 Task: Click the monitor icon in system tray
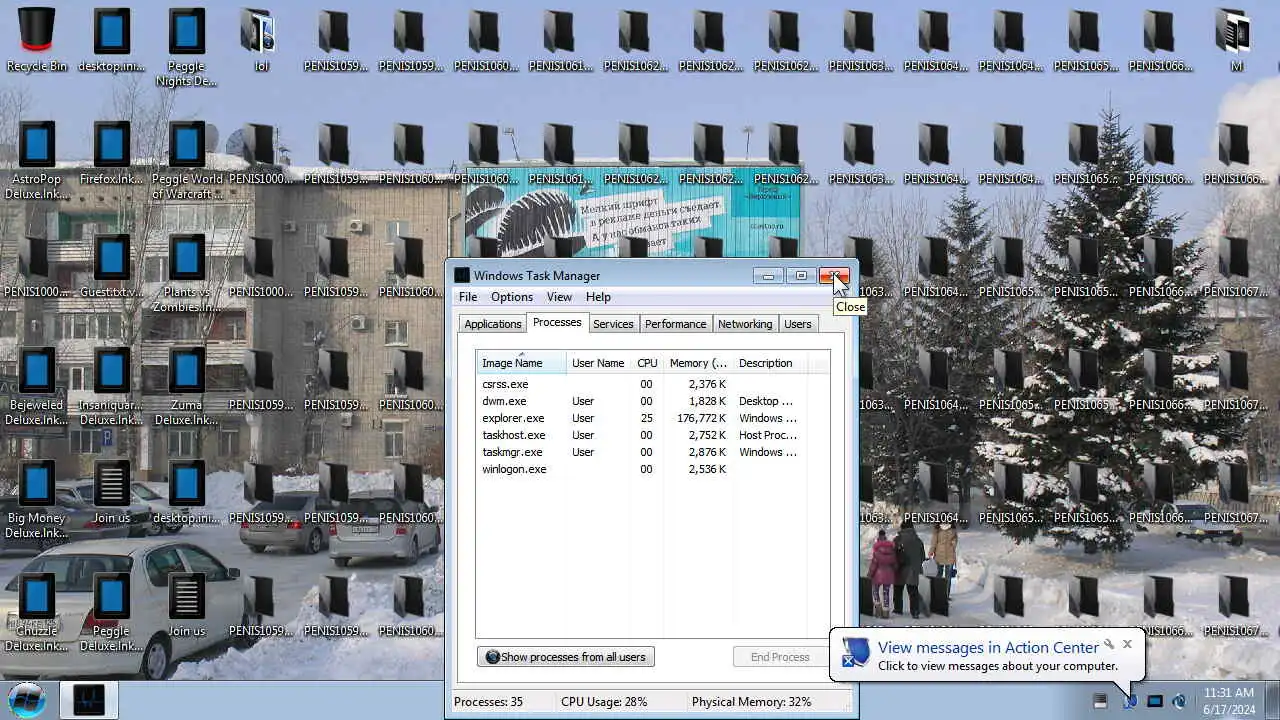click(1154, 701)
